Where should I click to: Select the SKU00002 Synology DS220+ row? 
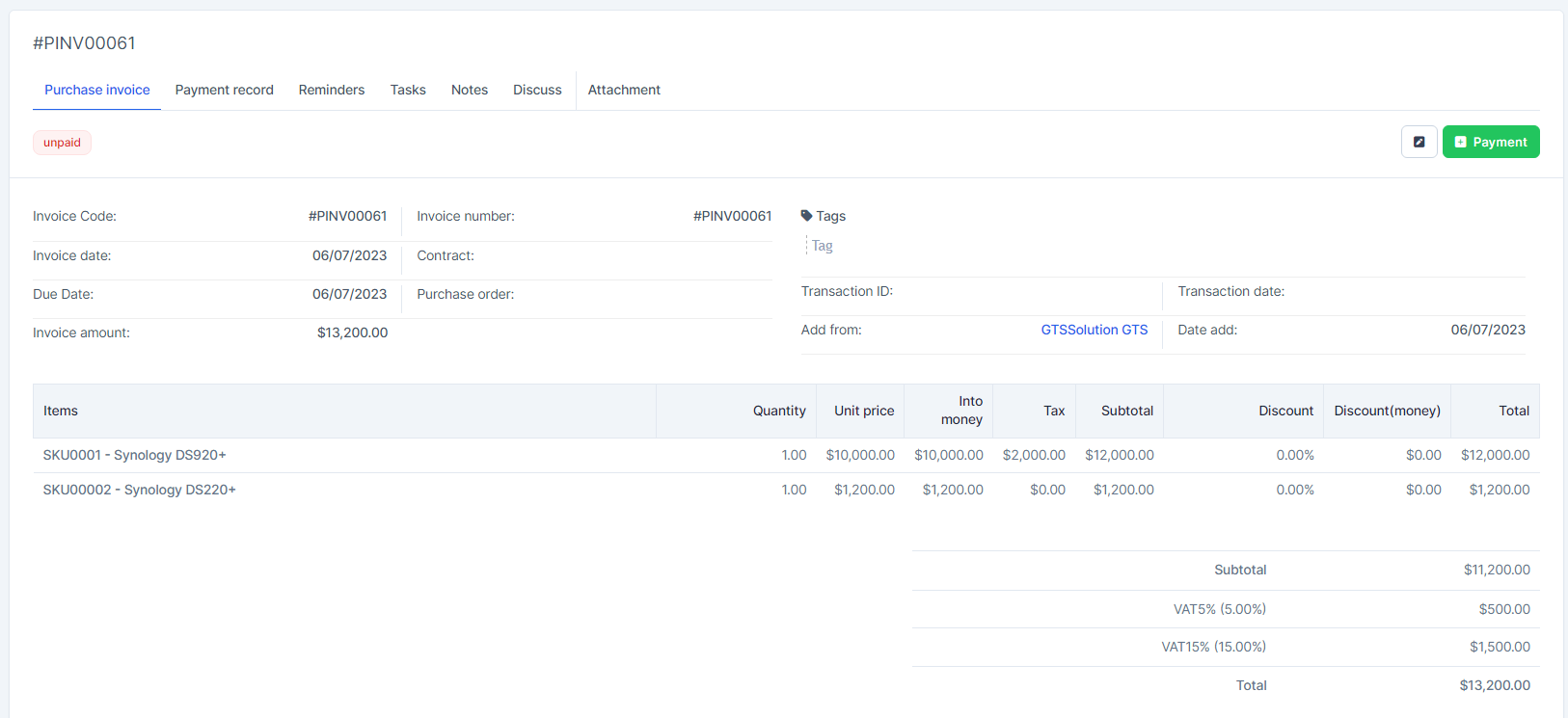tap(786, 490)
